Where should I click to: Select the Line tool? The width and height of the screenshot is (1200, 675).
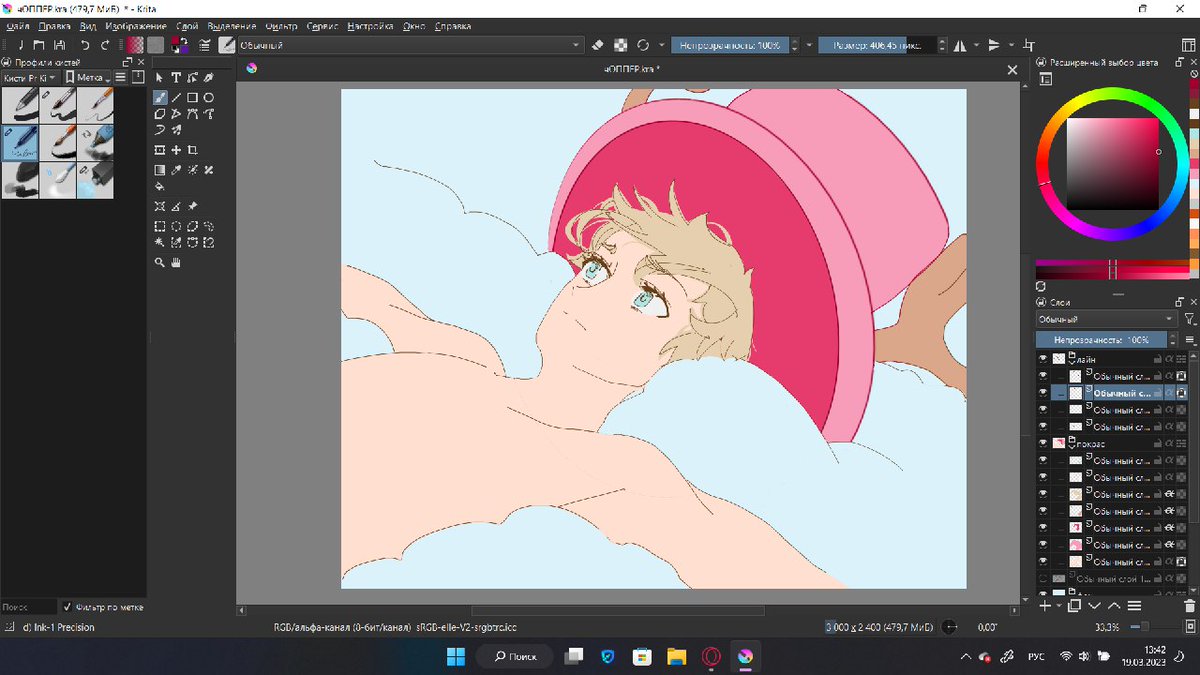[176, 98]
